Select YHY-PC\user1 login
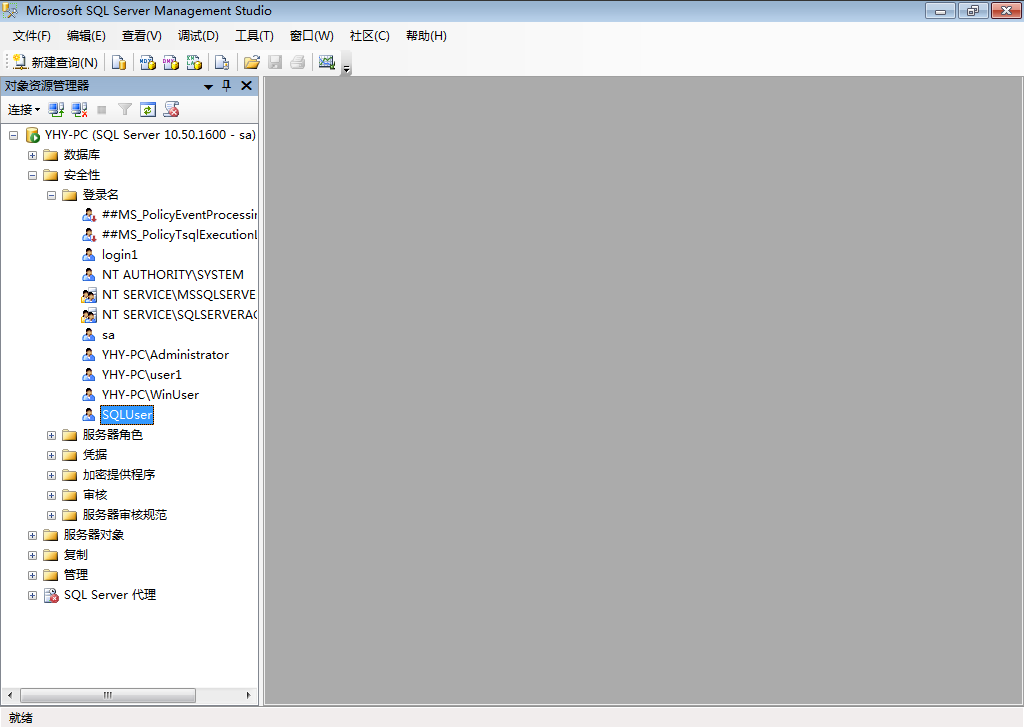Viewport: 1024px width, 728px height. tap(142, 375)
